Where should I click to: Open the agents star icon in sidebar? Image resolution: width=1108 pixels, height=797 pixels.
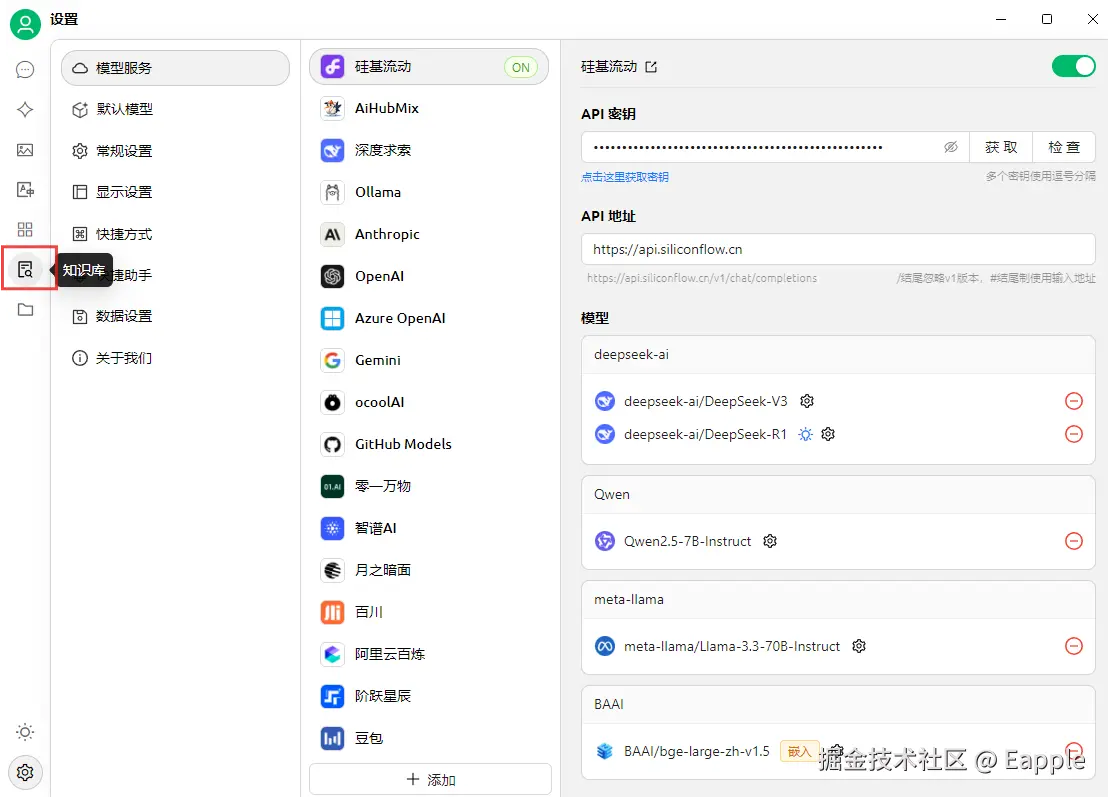(x=25, y=110)
